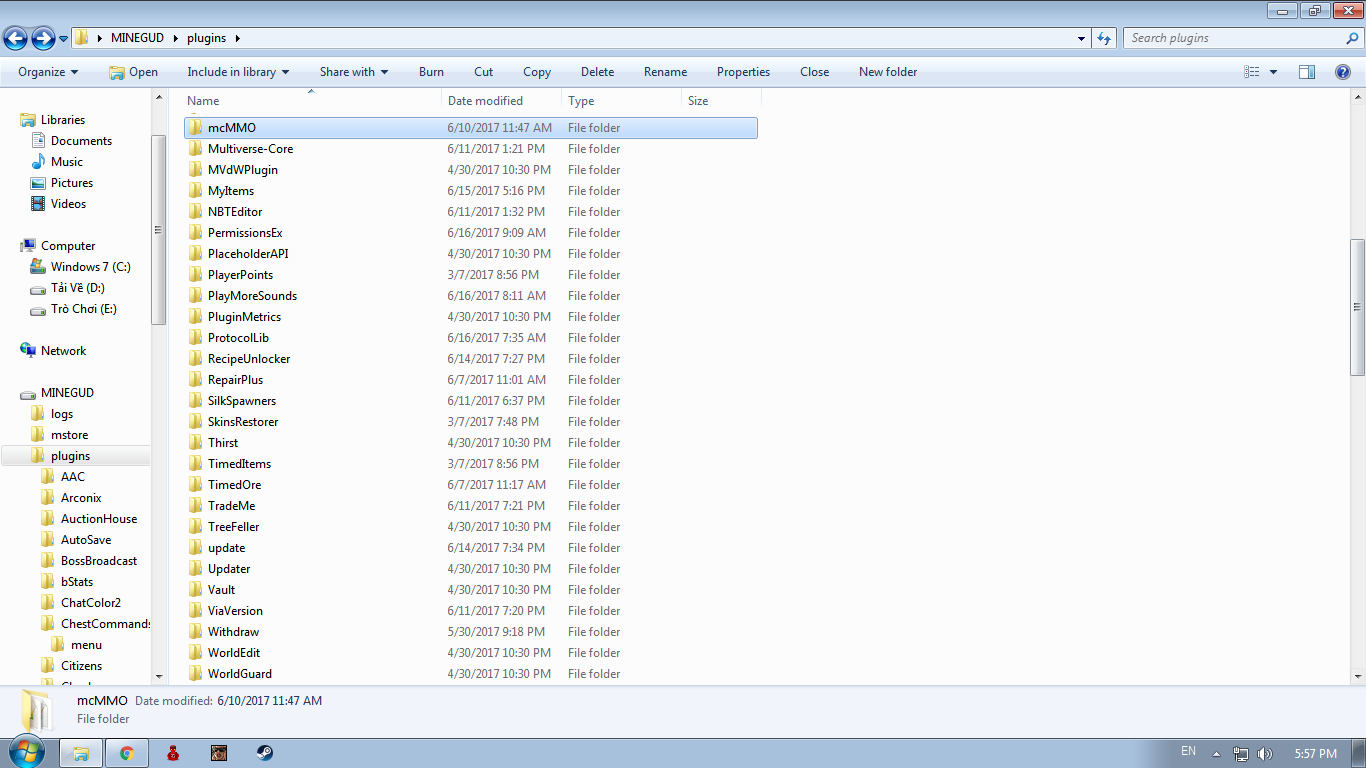The image size is (1366, 768).
Task: Open the address bar history dropdown
Action: pos(1082,39)
